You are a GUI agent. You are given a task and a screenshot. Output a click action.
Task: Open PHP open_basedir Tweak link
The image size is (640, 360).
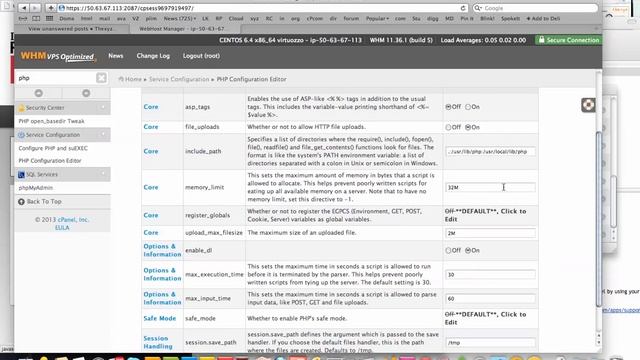(51, 121)
